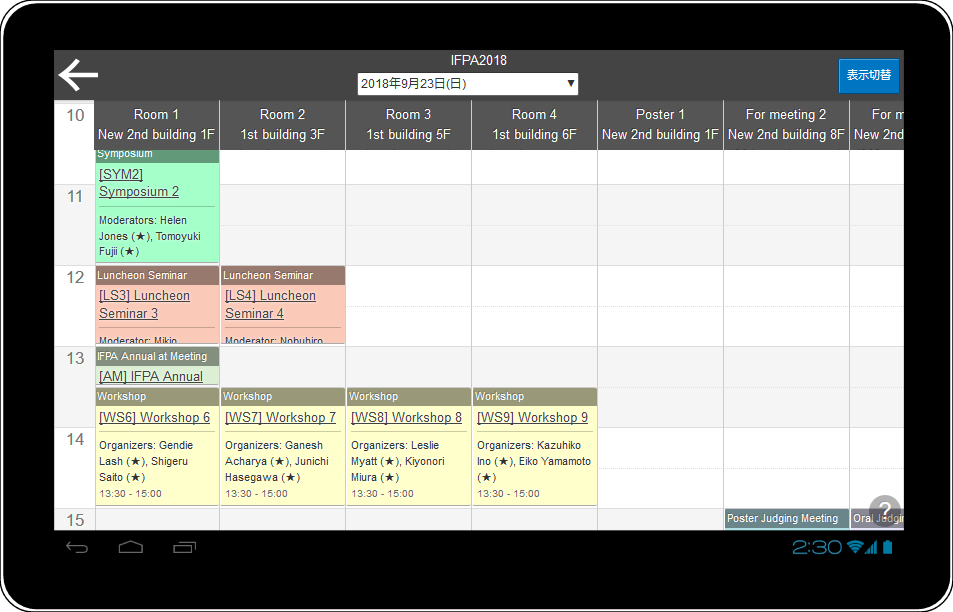Screen dimensions: 953x612
Task: Click the 表示切替 display switch button
Action: click(x=869, y=75)
